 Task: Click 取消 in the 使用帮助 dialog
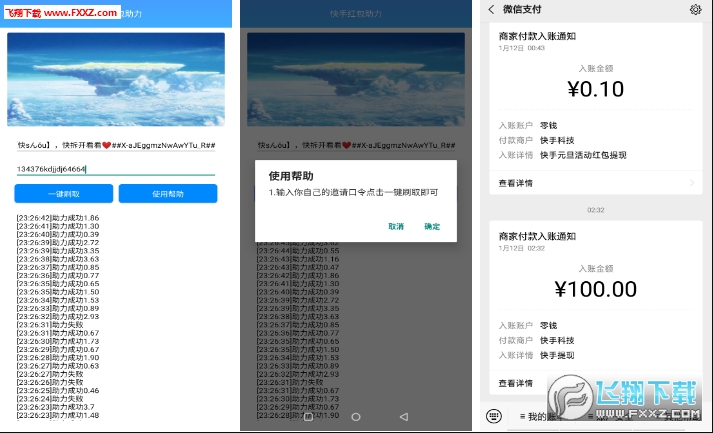coord(396,227)
